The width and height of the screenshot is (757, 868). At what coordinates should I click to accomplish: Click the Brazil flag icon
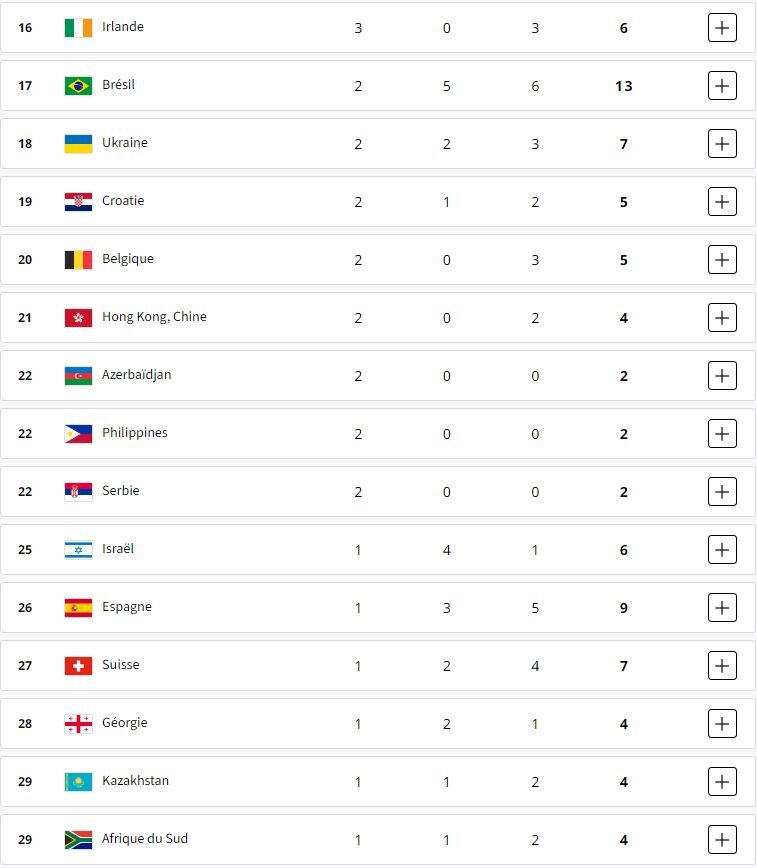click(x=78, y=86)
